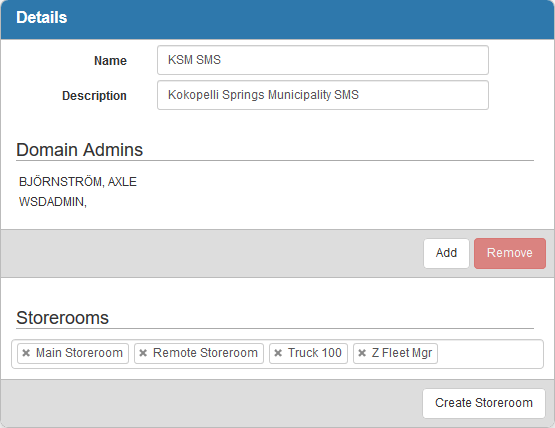This screenshot has height=428, width=555.
Task: Remove Truck 100 tag via x icon
Action: 278,353
